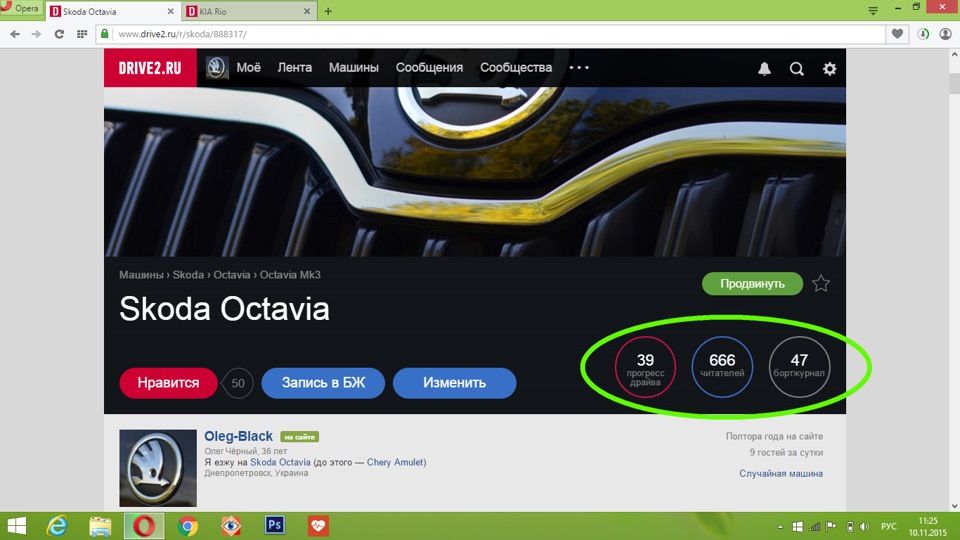Close the KIA Rio tab
Screen dimensions: 960x540
(x=307, y=11)
